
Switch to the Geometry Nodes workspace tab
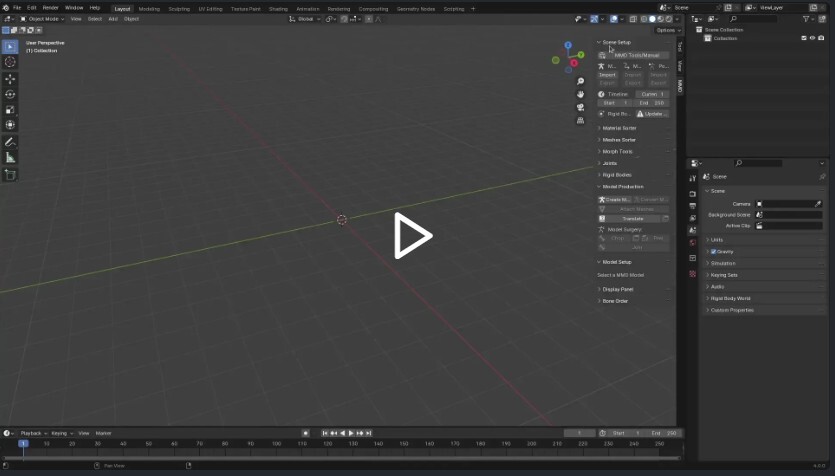(416, 9)
